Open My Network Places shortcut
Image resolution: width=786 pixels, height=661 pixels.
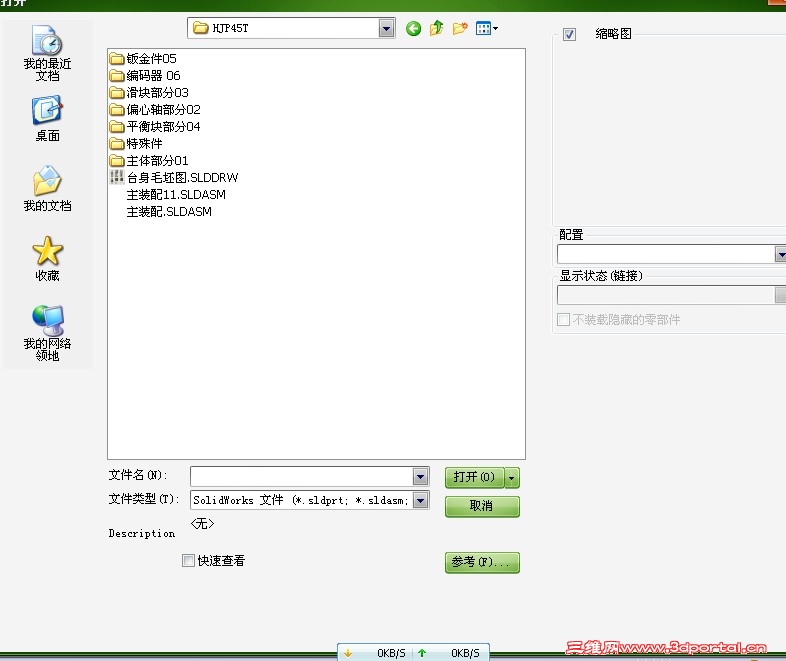47,333
